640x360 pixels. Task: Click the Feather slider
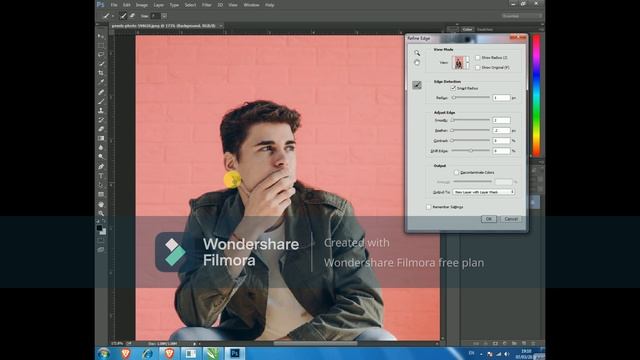tap(471, 130)
